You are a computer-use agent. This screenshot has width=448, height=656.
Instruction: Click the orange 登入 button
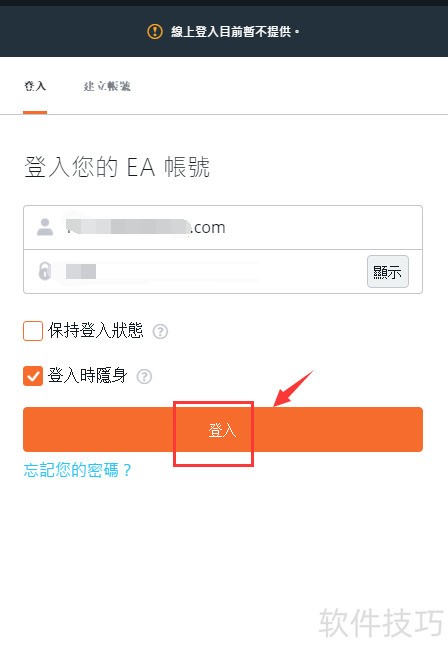pyautogui.click(x=223, y=429)
